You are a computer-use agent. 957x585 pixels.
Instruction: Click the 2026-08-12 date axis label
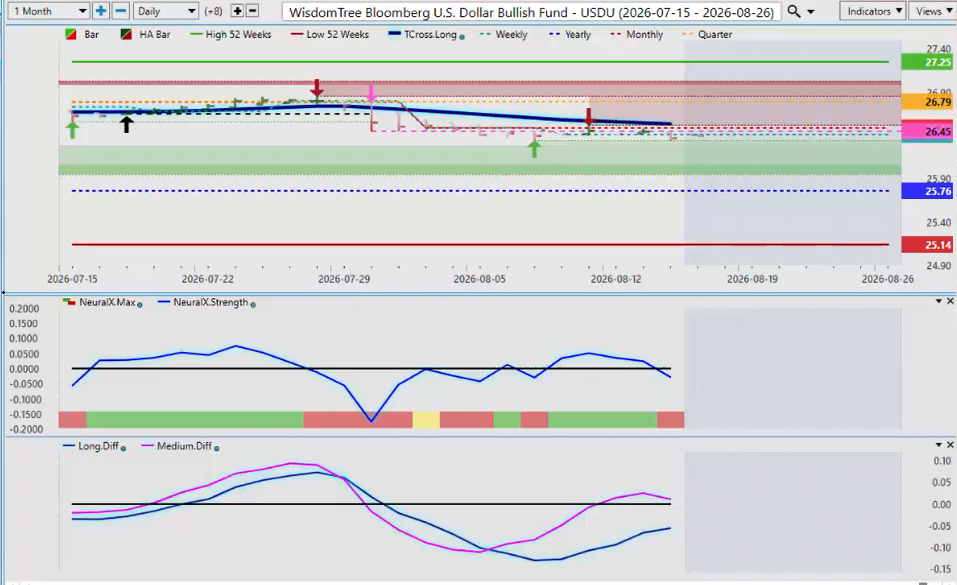(x=615, y=279)
